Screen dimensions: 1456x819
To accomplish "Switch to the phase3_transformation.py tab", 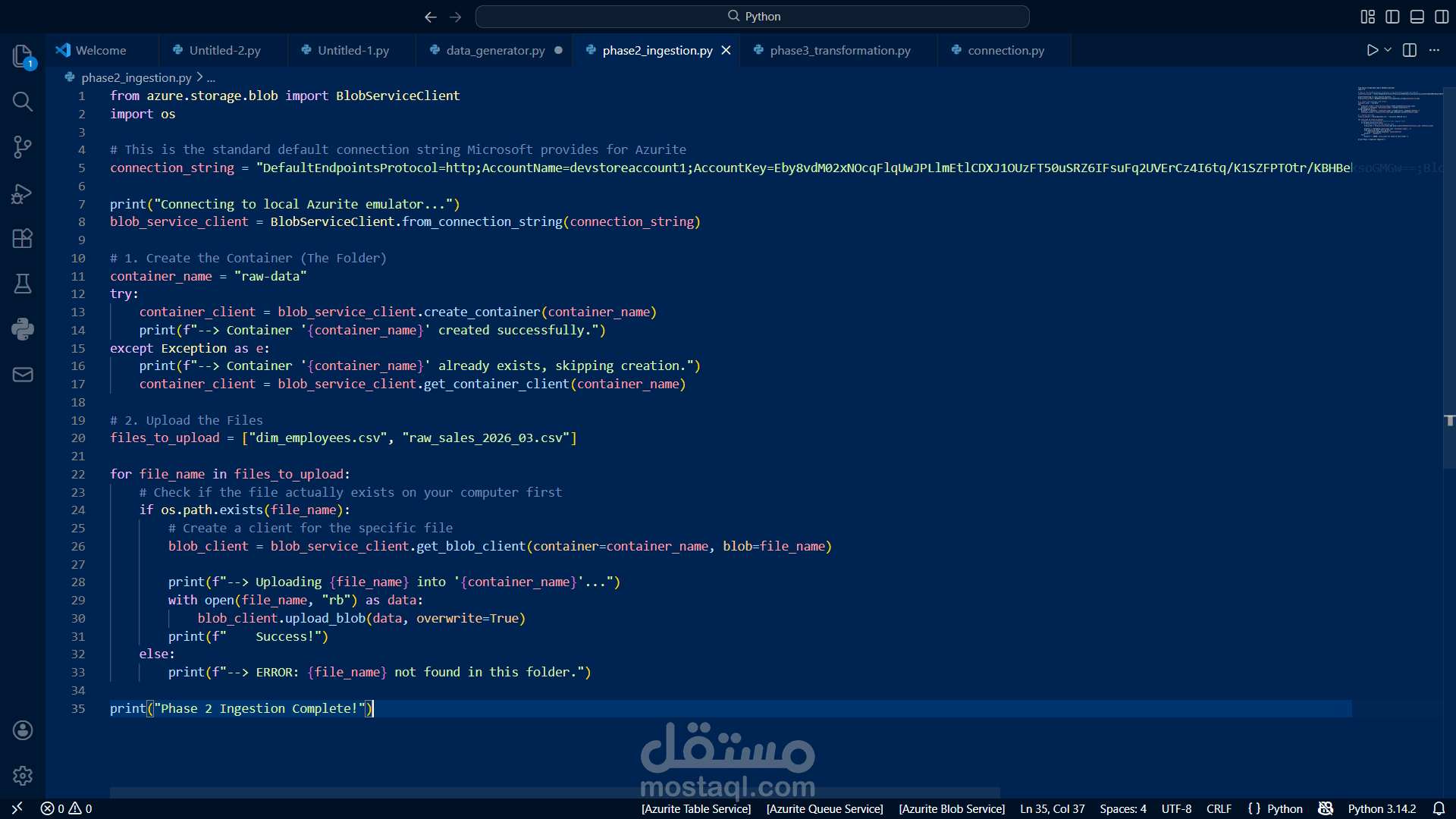I will coord(839,50).
